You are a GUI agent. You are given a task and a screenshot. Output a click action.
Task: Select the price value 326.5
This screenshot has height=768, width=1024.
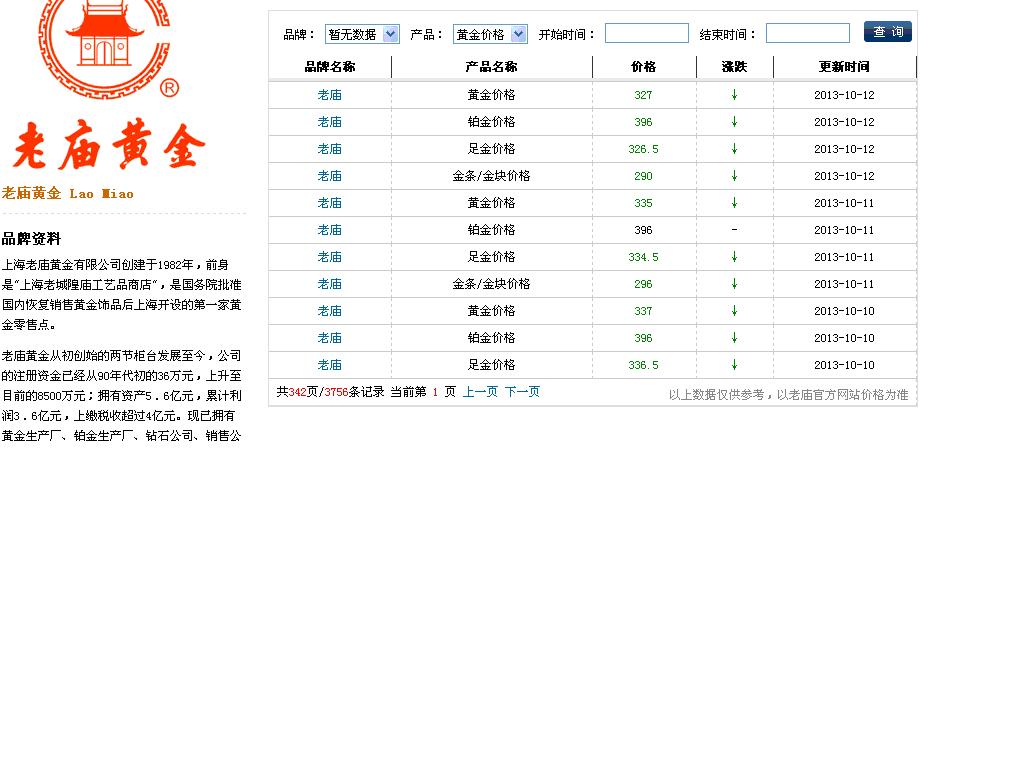643,149
